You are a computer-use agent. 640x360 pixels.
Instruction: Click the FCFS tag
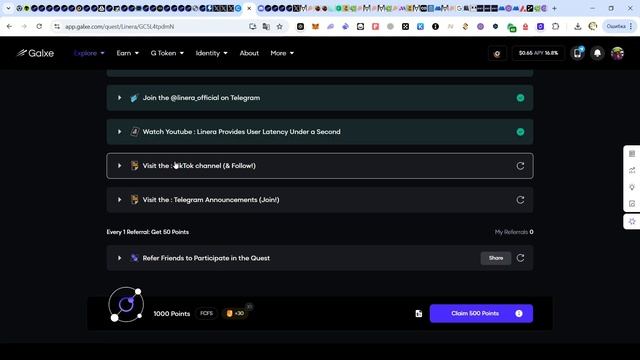coord(207,313)
